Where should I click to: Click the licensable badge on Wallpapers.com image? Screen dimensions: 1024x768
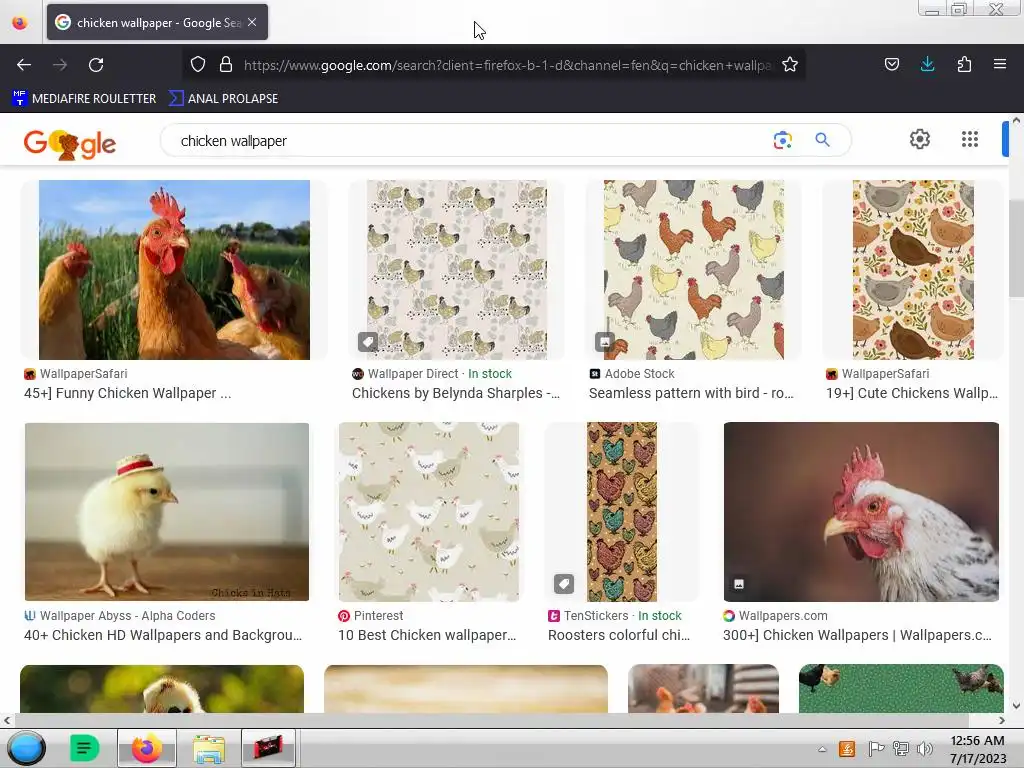pos(739,584)
